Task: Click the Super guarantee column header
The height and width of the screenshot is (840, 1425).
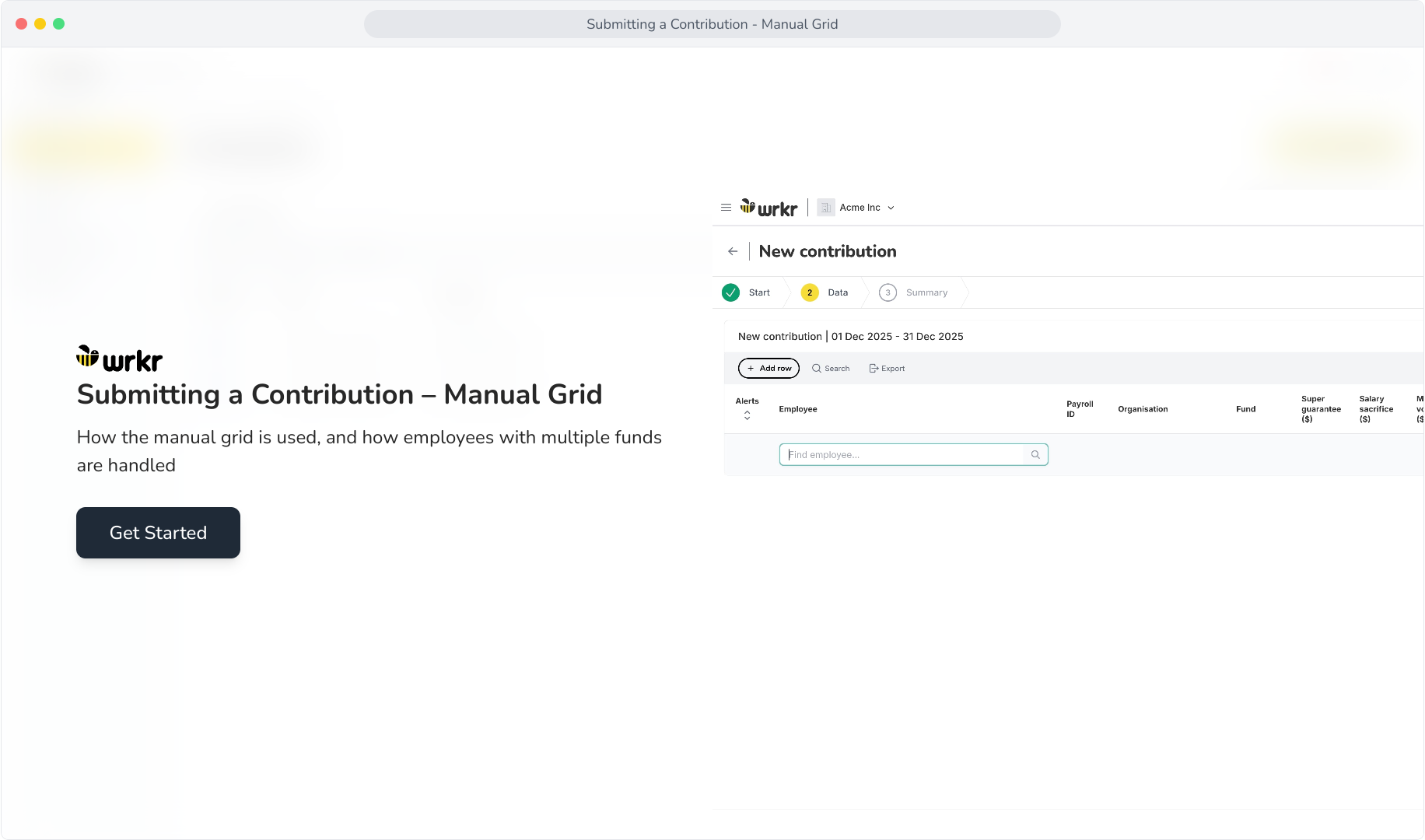Action: (x=1321, y=409)
